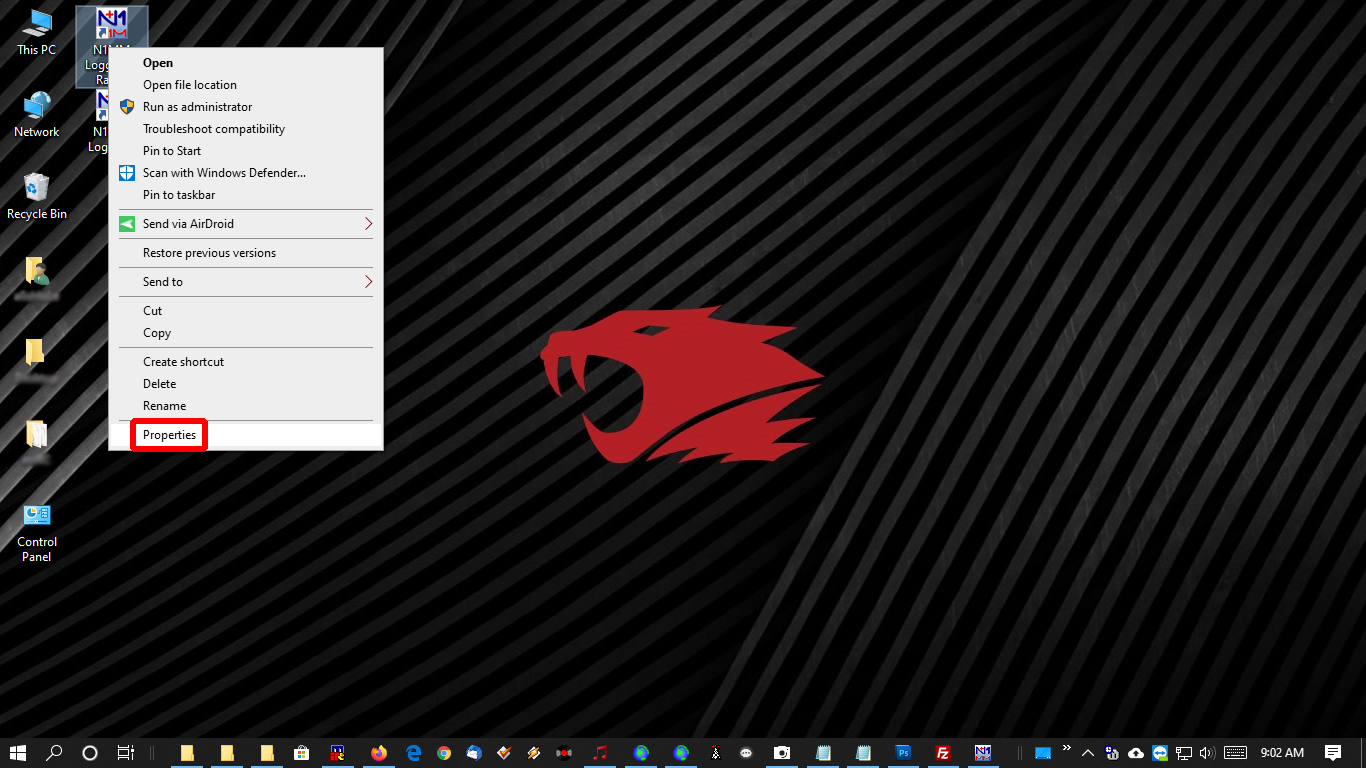Open the chat bubble taskbar icon
The image size is (1366, 768).
[x=746, y=753]
